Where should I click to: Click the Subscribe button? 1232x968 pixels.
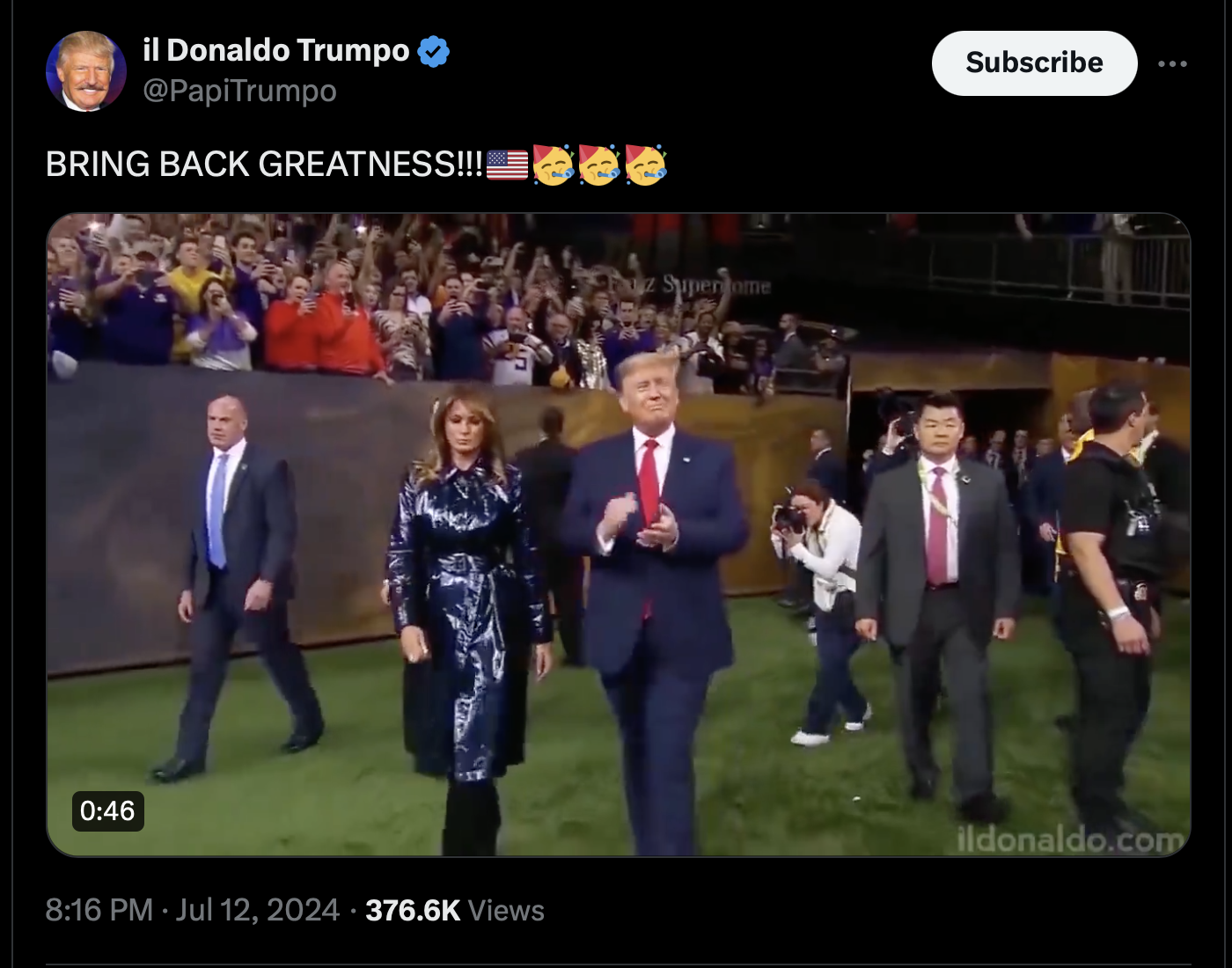(x=1034, y=63)
